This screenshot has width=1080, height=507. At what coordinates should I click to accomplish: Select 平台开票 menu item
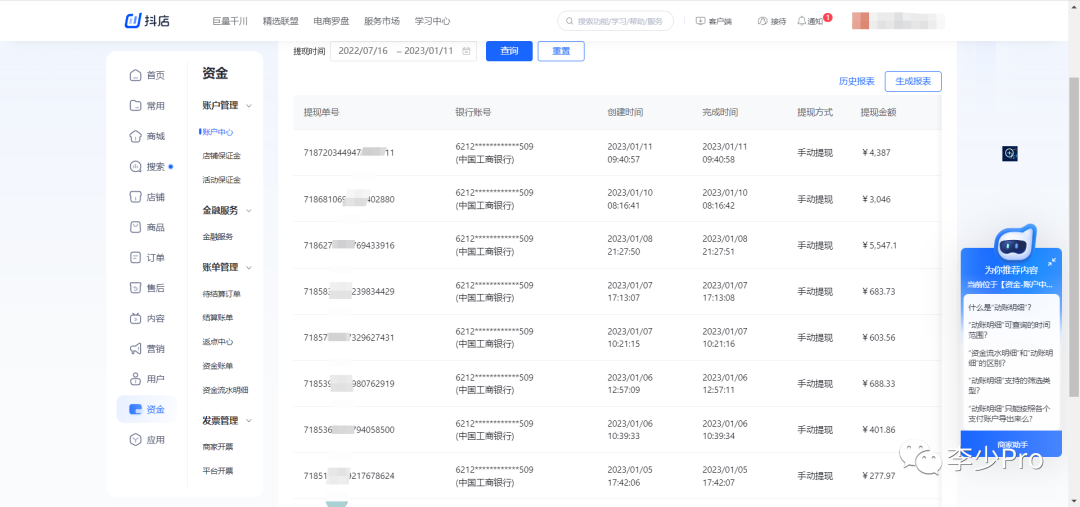[x=218, y=471]
